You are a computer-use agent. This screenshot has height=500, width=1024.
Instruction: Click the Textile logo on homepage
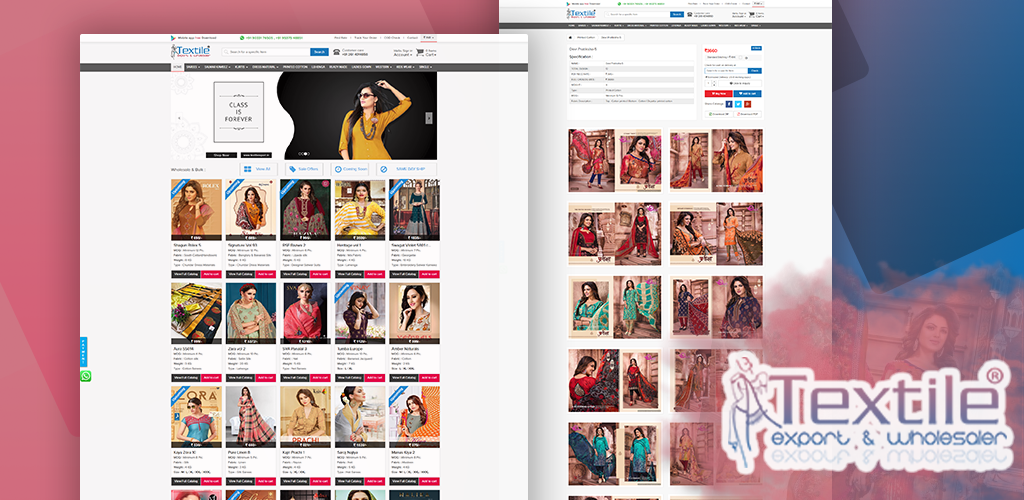click(190, 52)
